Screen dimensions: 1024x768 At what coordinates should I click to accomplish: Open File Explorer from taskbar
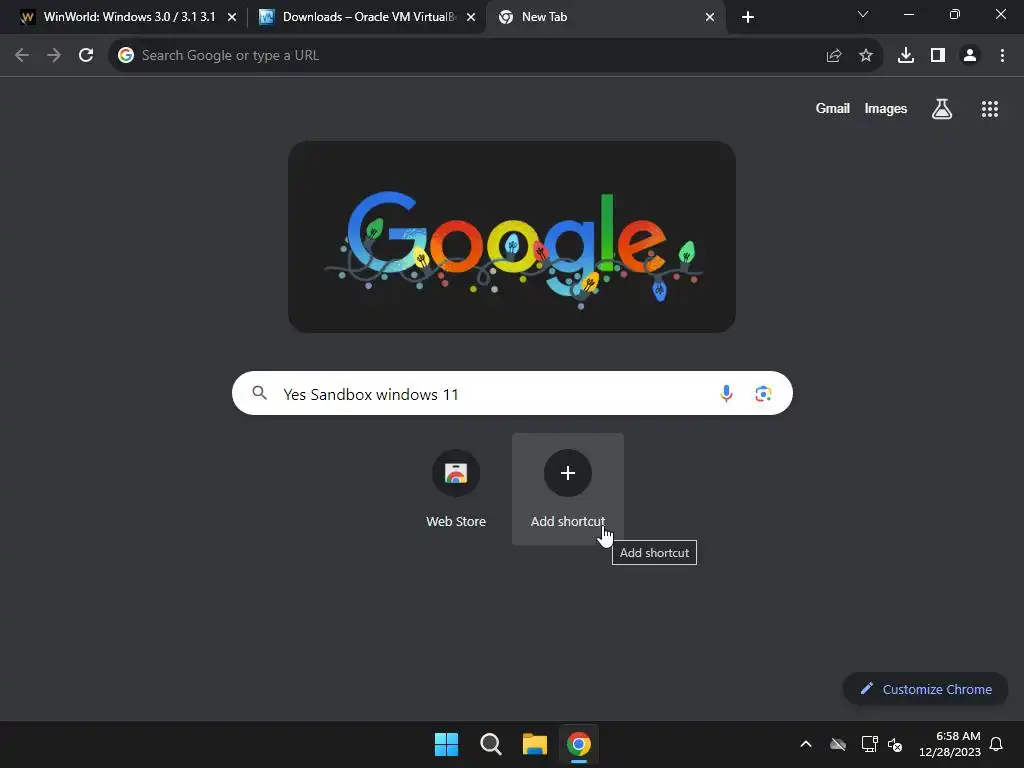(x=534, y=744)
